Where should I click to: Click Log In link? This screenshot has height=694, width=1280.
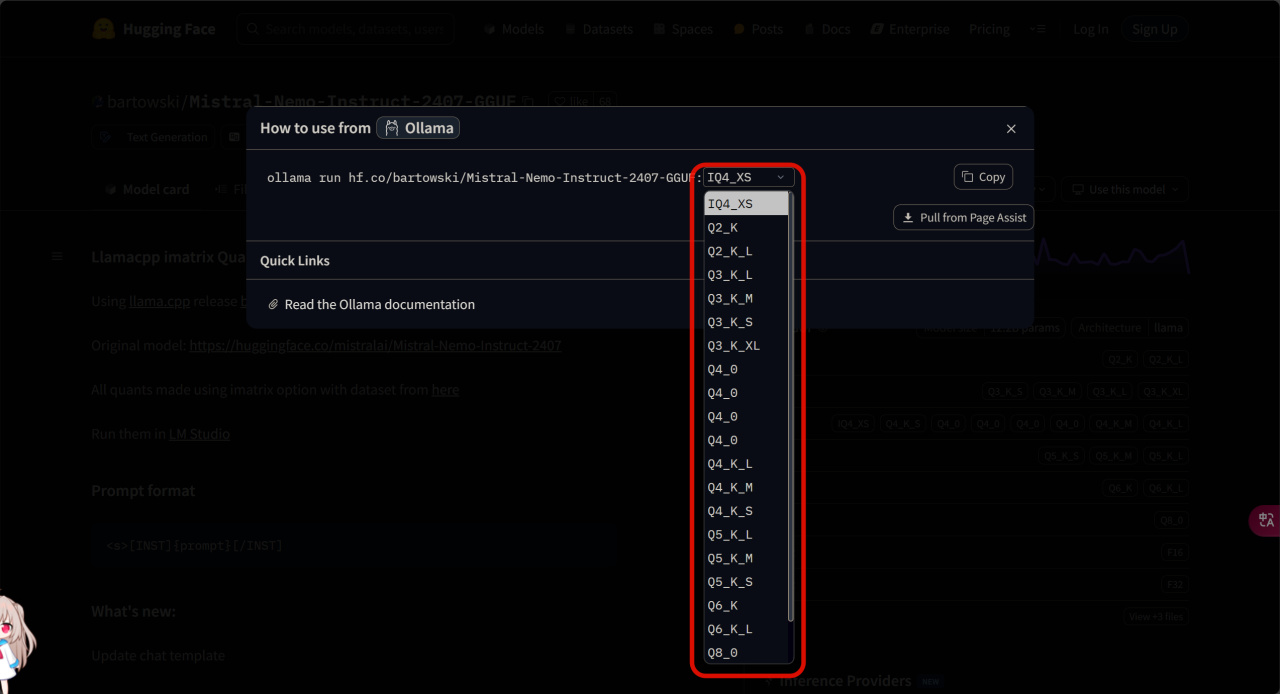pyautogui.click(x=1091, y=29)
